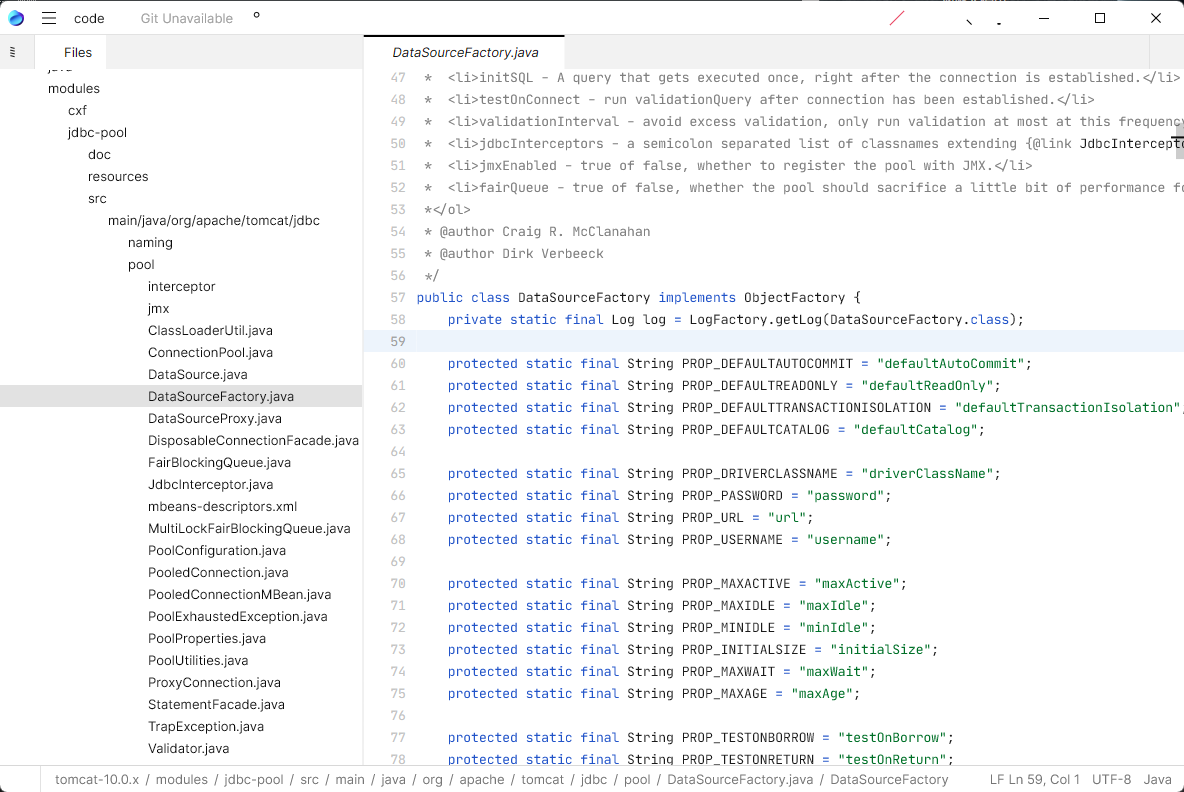1184x792 pixels.
Task: Open ConnectionPool.java file
Action: click(210, 352)
